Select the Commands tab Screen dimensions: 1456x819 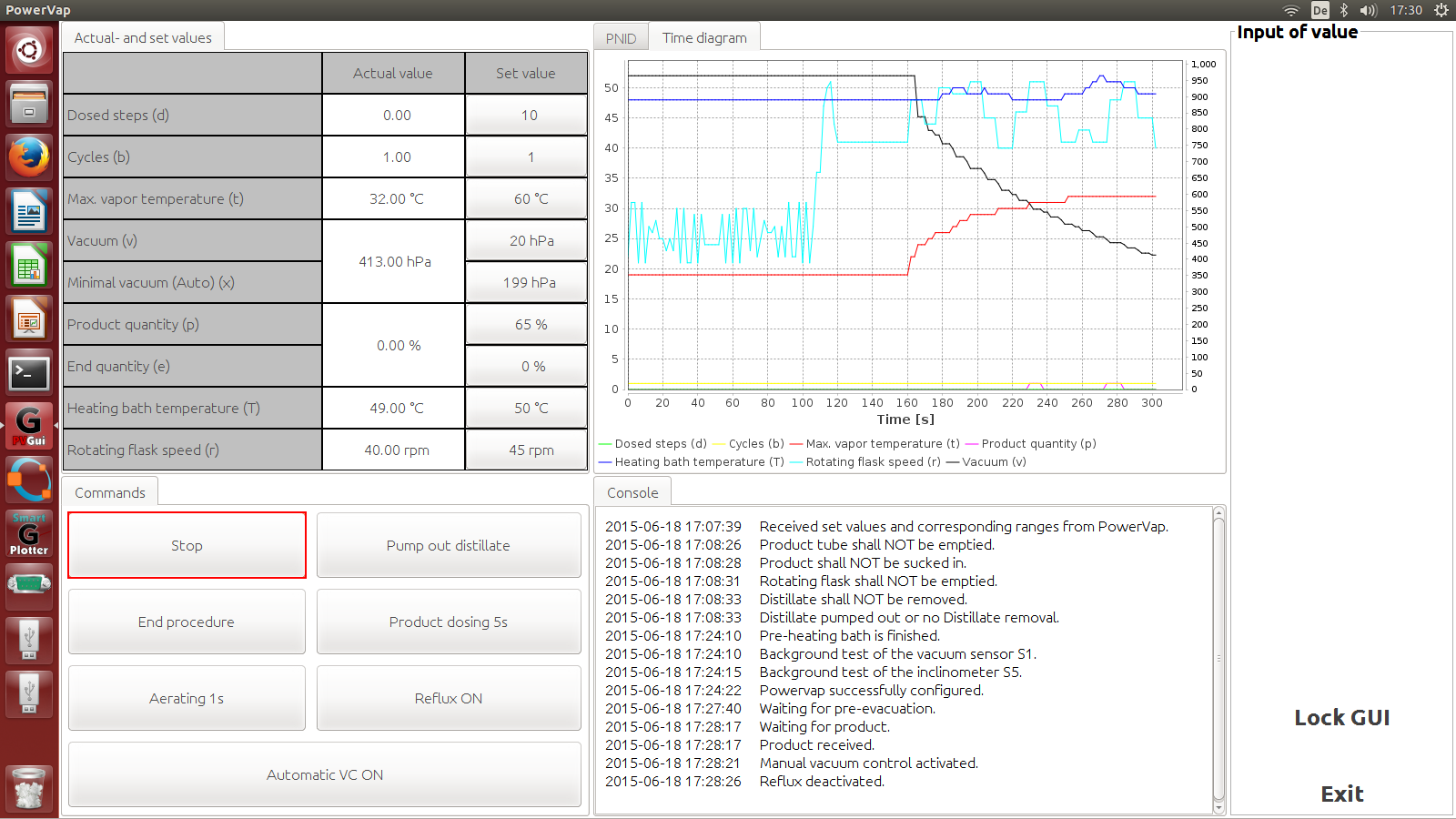click(109, 492)
